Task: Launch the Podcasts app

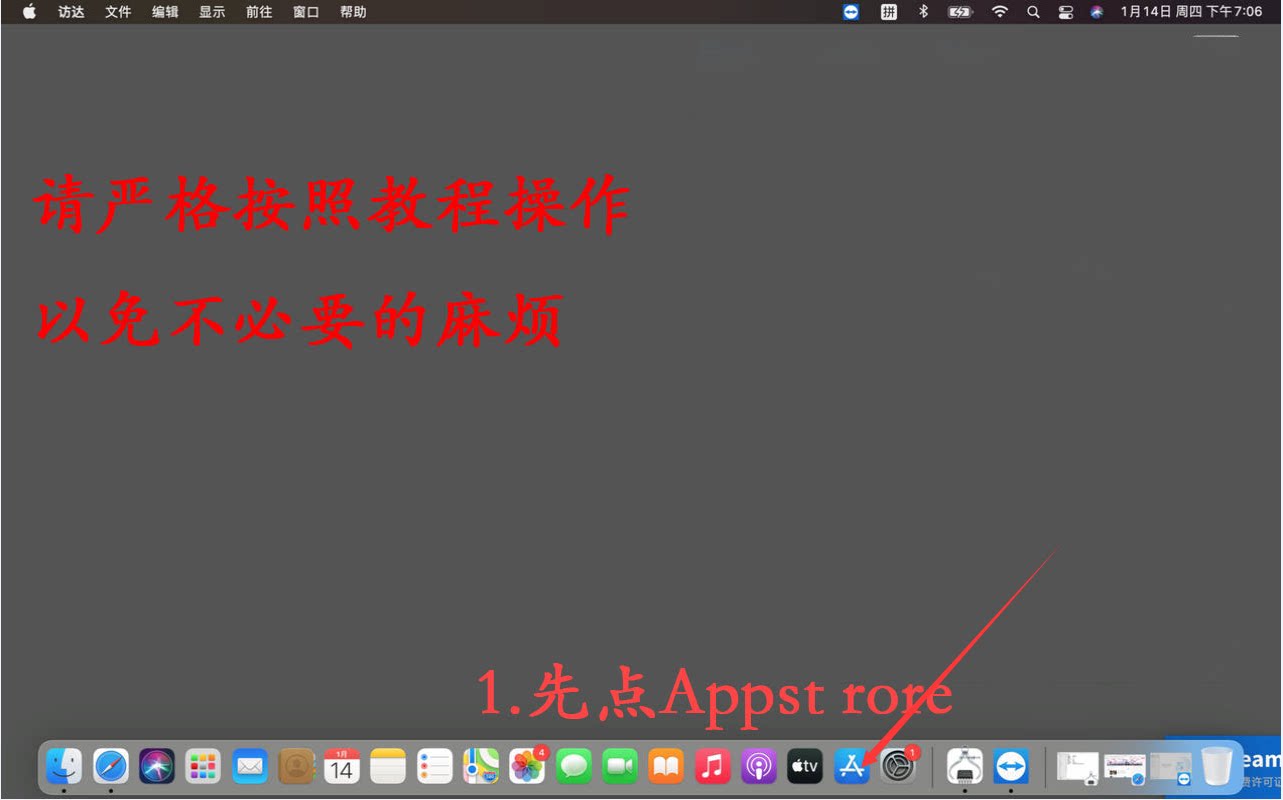Action: pyautogui.click(x=758, y=766)
